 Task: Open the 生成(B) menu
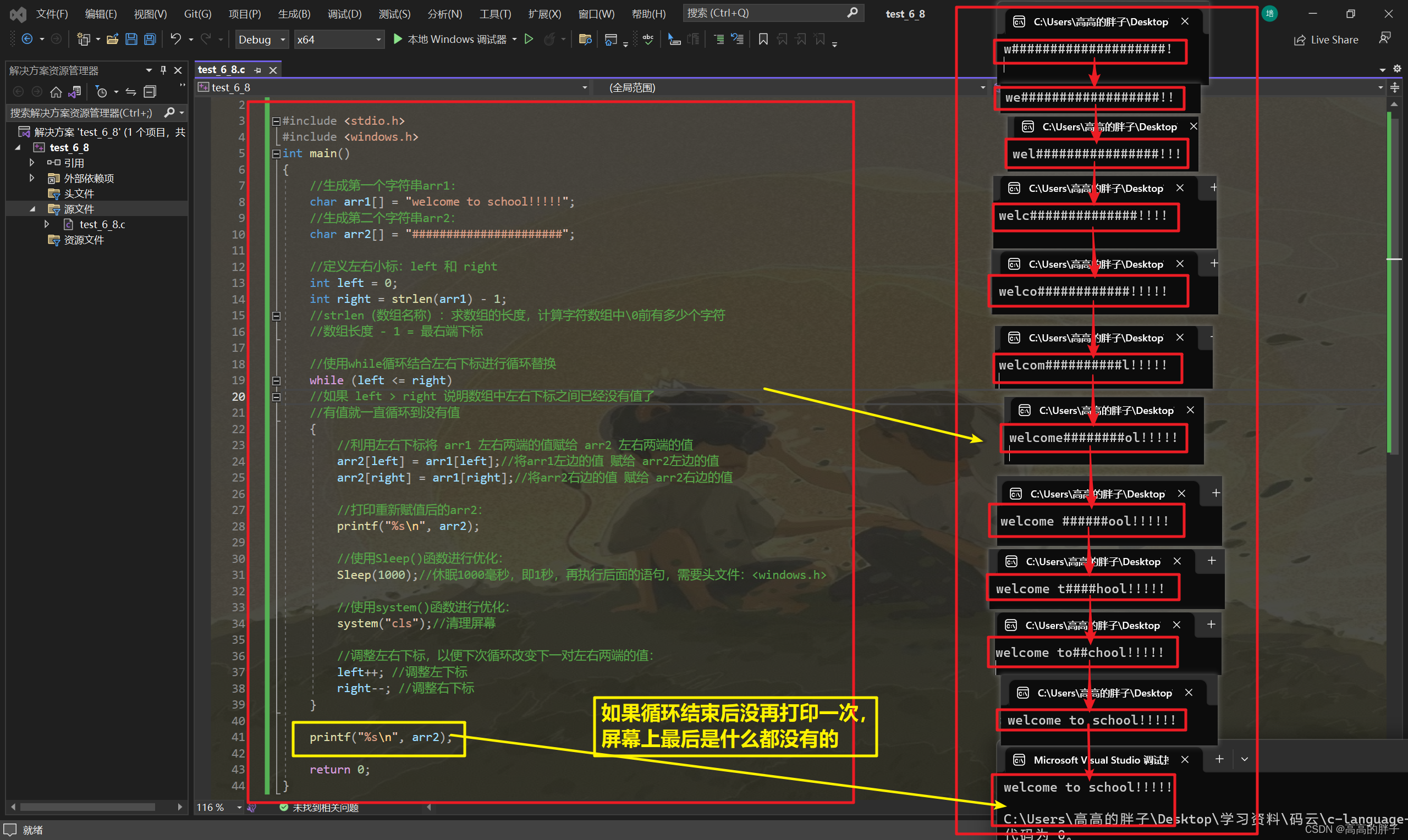(294, 14)
